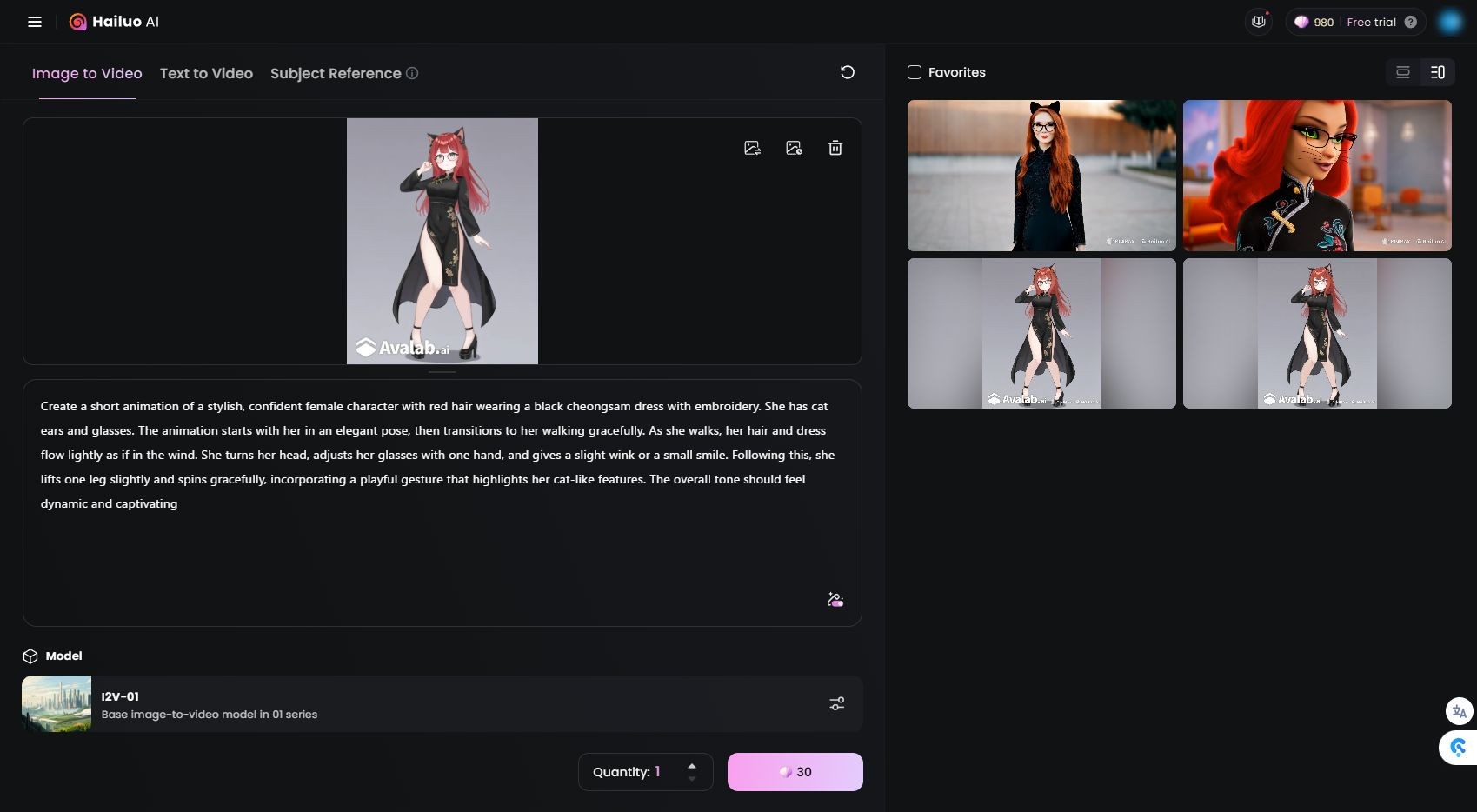
Task: Open the model settings sliders icon
Action: (836, 703)
